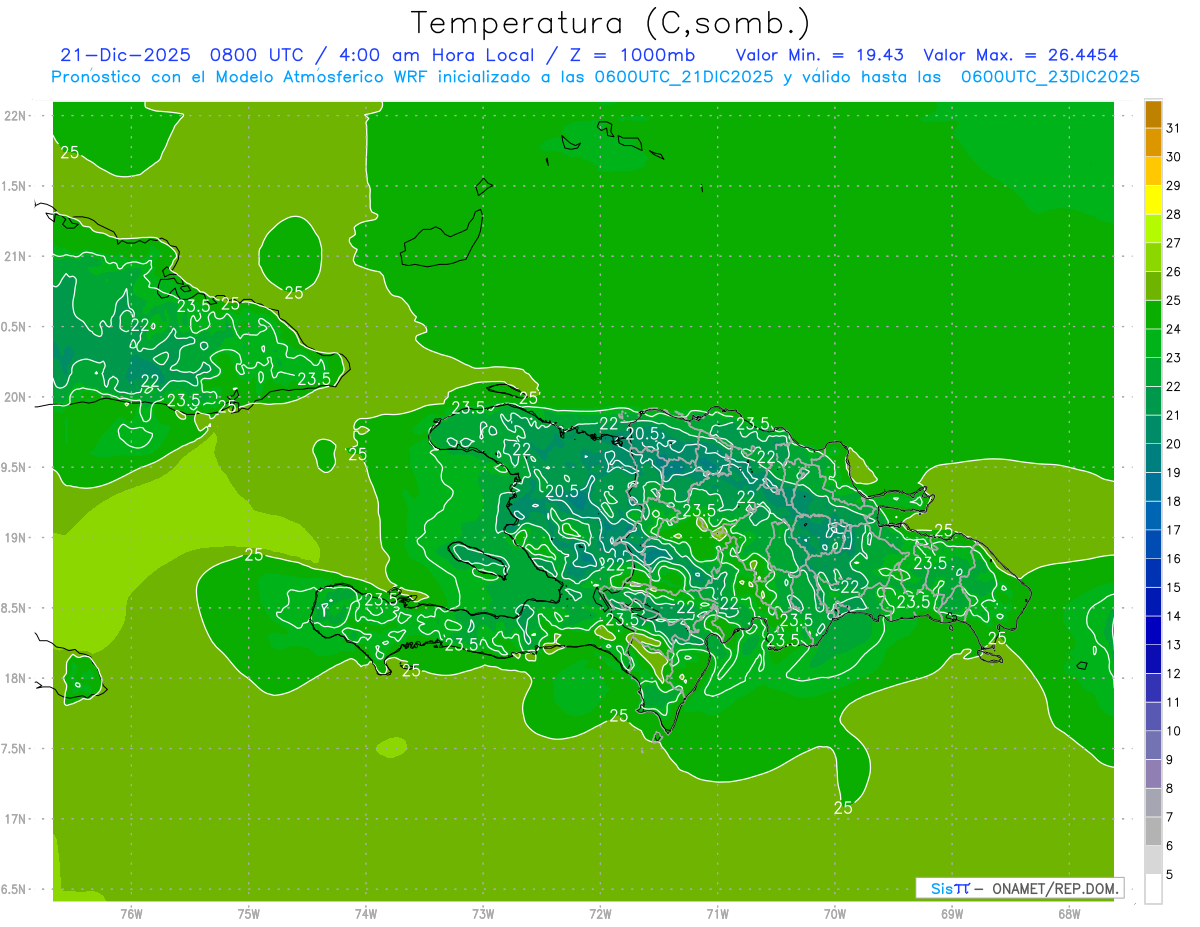Click the "75W" longitude label
The height and width of the screenshot is (927, 1200).
(248, 913)
